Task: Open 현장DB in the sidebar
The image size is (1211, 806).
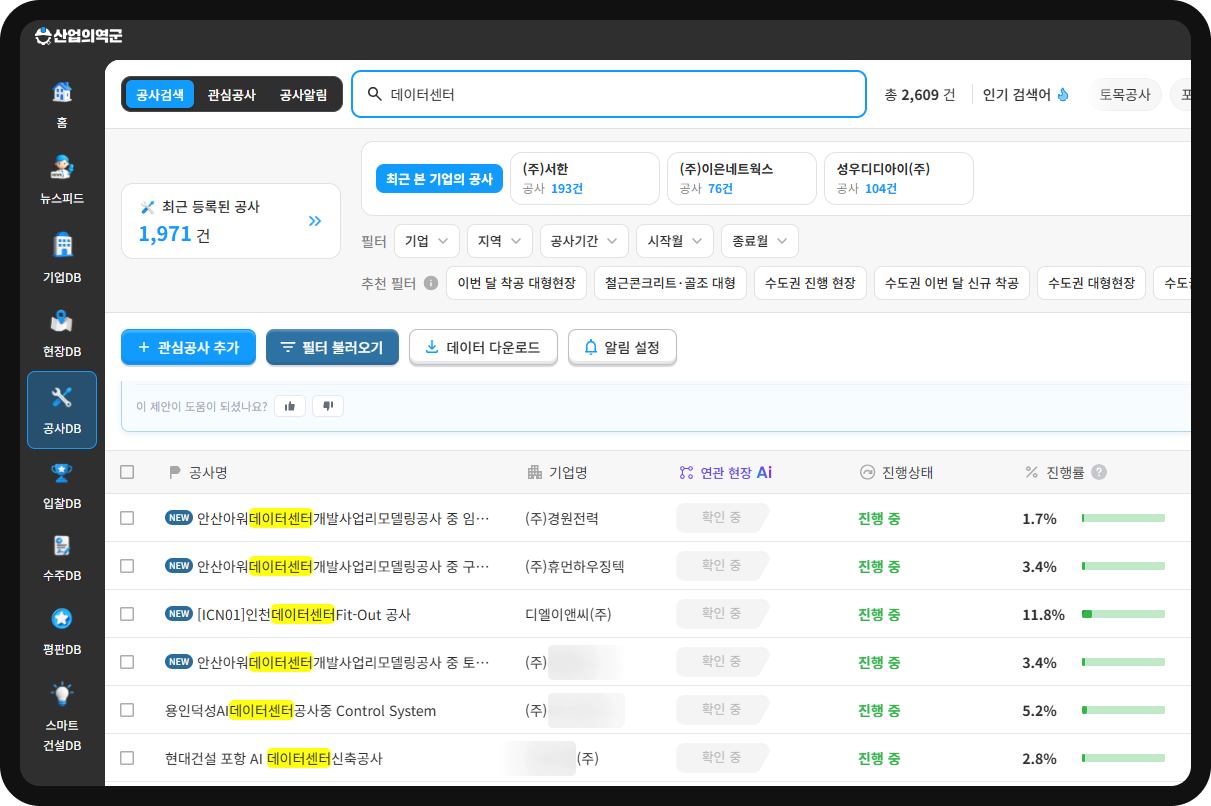Action: coord(62,334)
